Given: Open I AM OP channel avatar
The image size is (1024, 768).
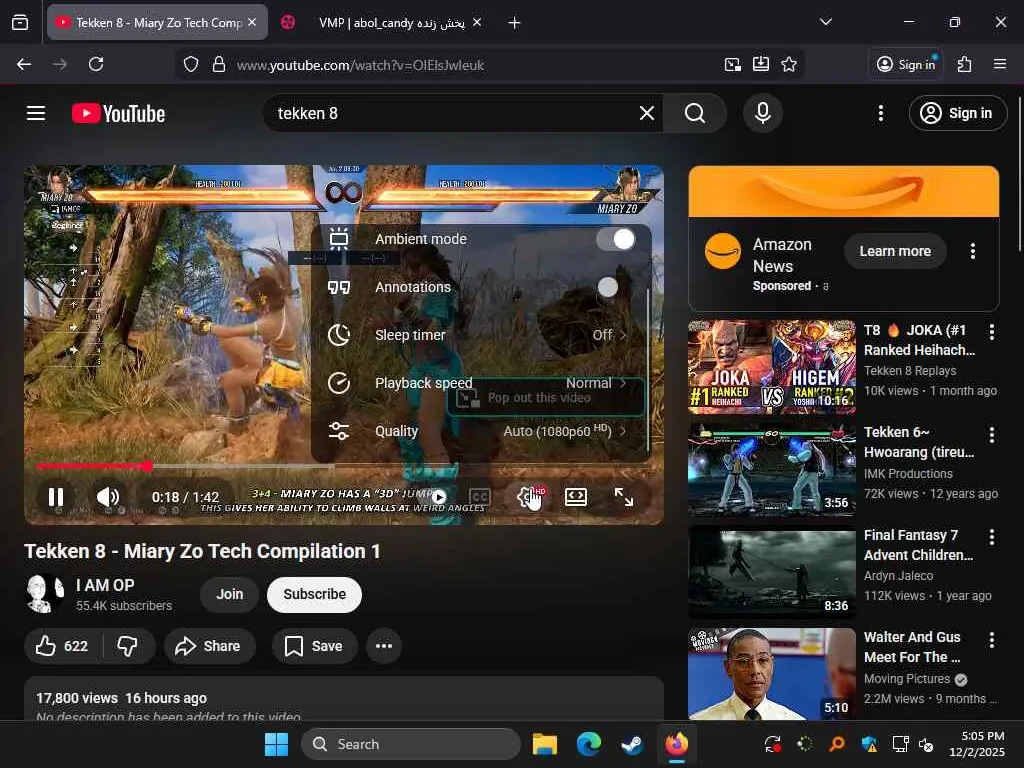Looking at the screenshot, I should coord(44,594).
